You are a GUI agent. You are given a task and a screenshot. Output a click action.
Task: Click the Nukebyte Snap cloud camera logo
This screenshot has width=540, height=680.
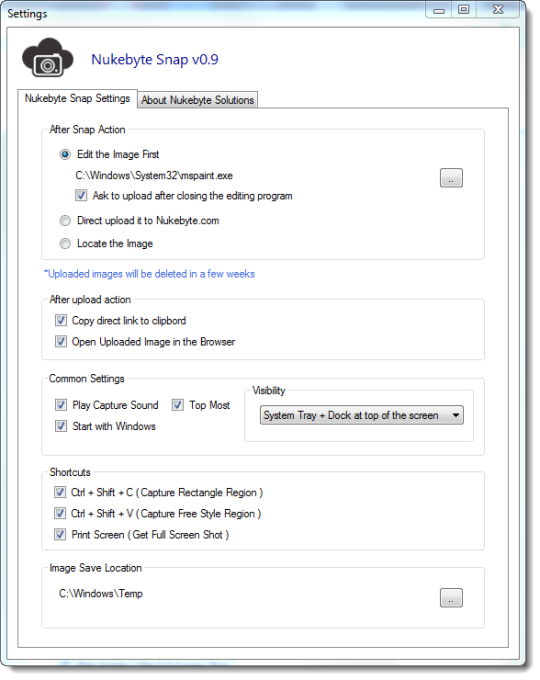(48, 58)
